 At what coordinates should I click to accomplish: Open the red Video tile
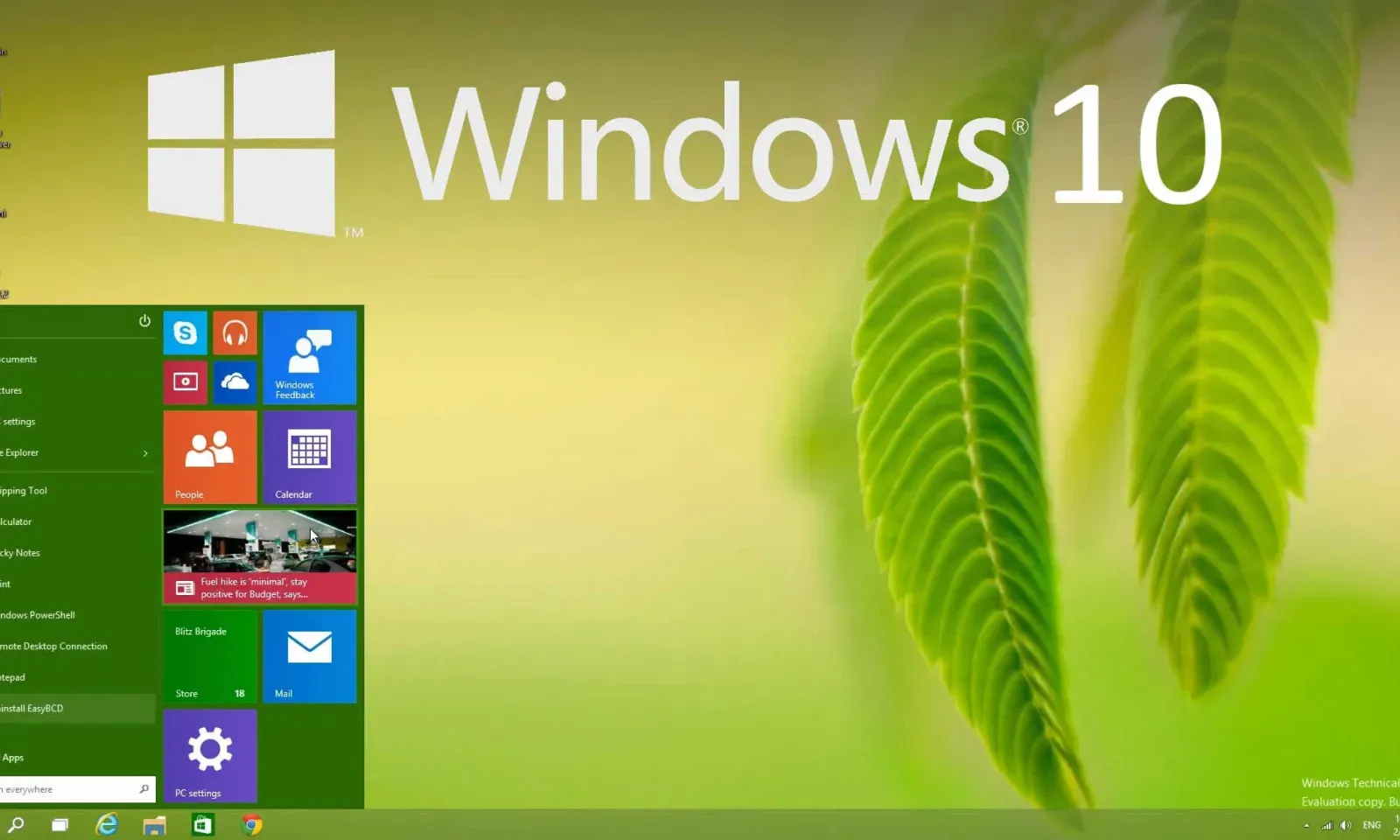click(x=185, y=382)
